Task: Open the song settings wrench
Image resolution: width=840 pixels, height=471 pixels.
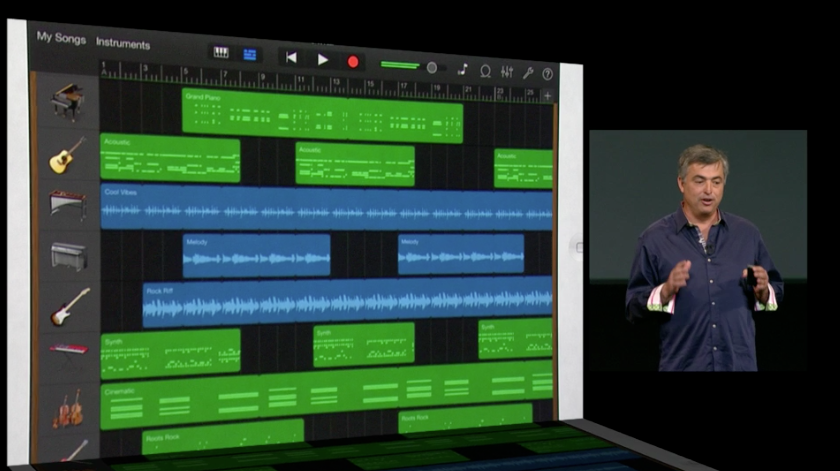Action: tap(528, 73)
